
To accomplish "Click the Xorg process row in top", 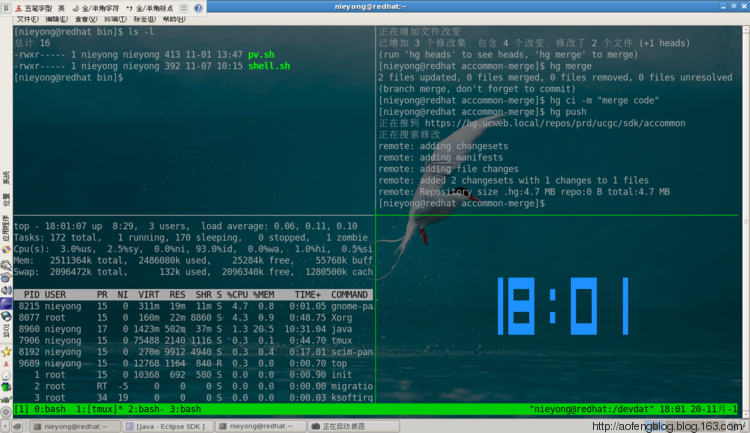I will (x=193, y=318).
